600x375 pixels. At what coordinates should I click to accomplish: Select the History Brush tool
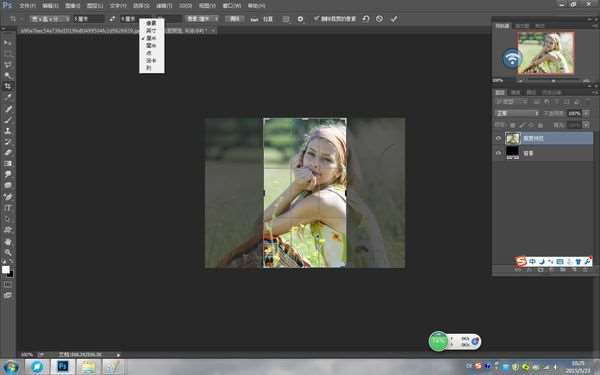[x=8, y=142]
